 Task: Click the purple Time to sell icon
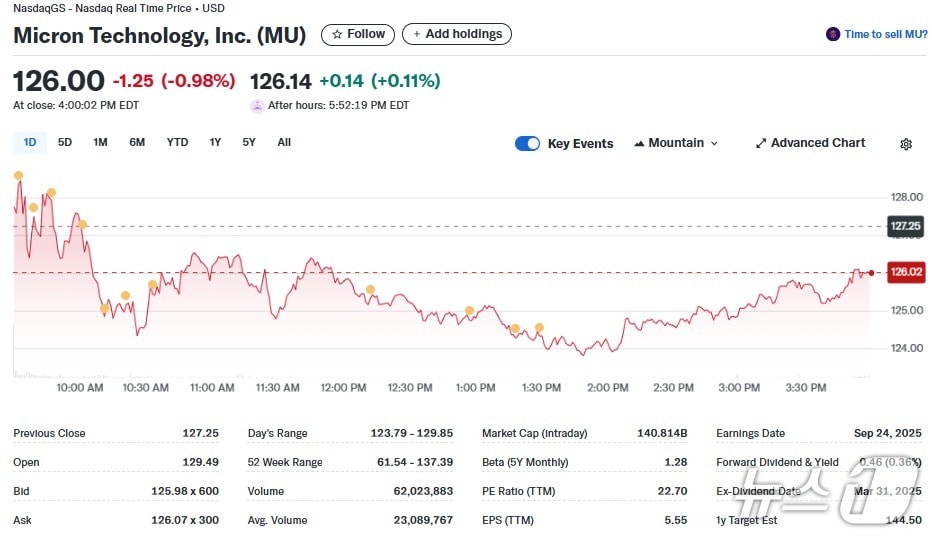pos(833,35)
